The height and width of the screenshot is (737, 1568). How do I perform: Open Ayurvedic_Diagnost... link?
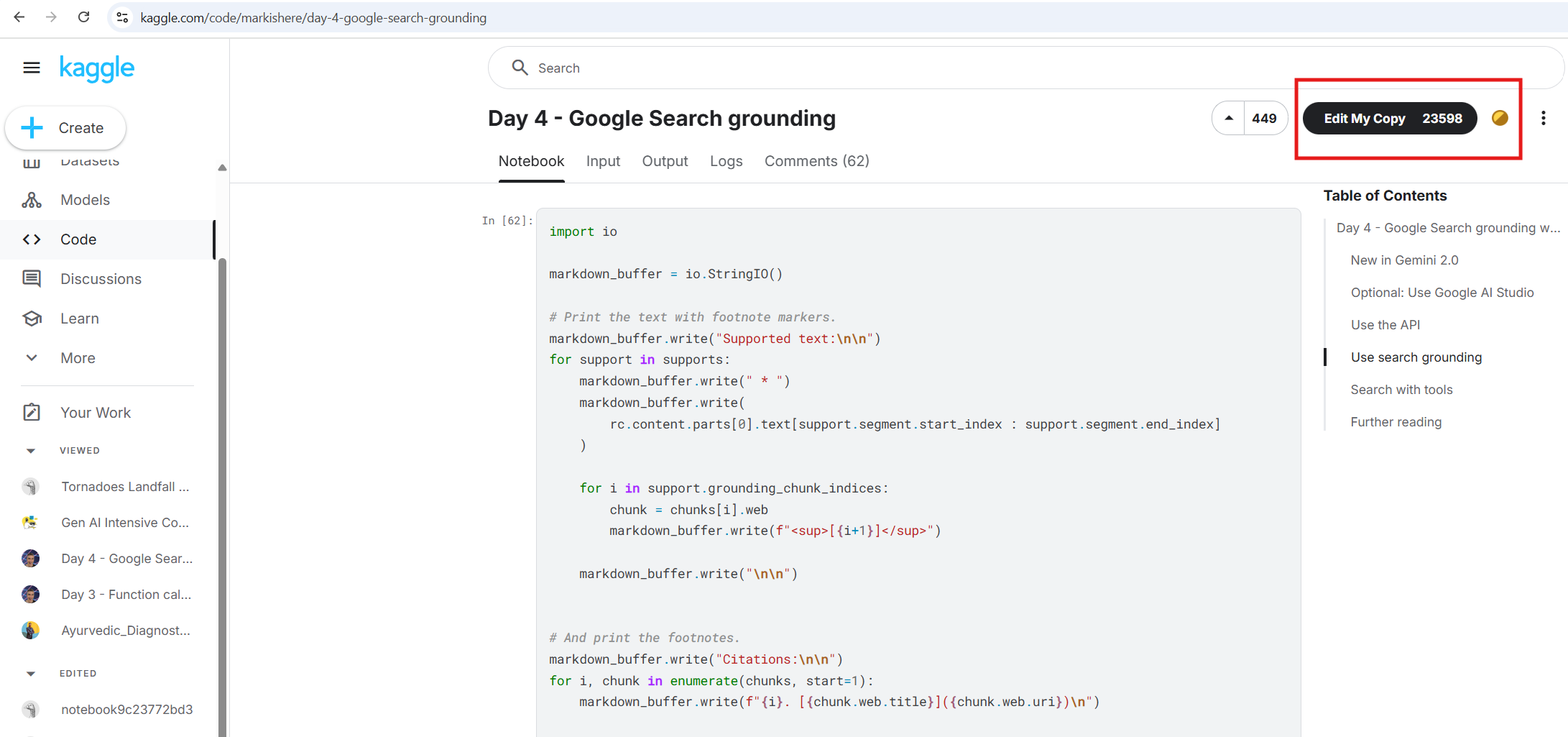tap(126, 631)
